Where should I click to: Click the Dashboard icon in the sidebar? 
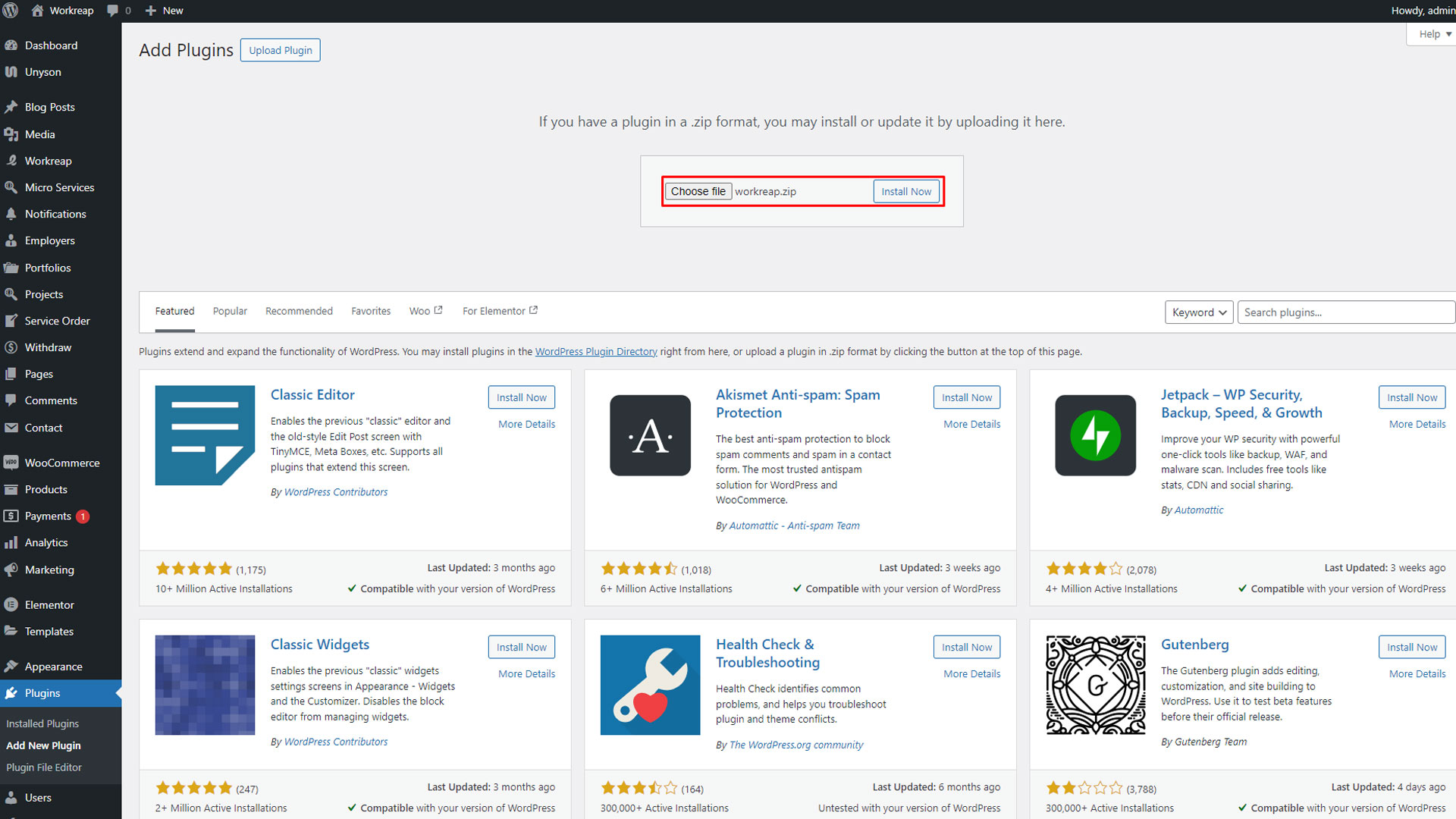11,45
